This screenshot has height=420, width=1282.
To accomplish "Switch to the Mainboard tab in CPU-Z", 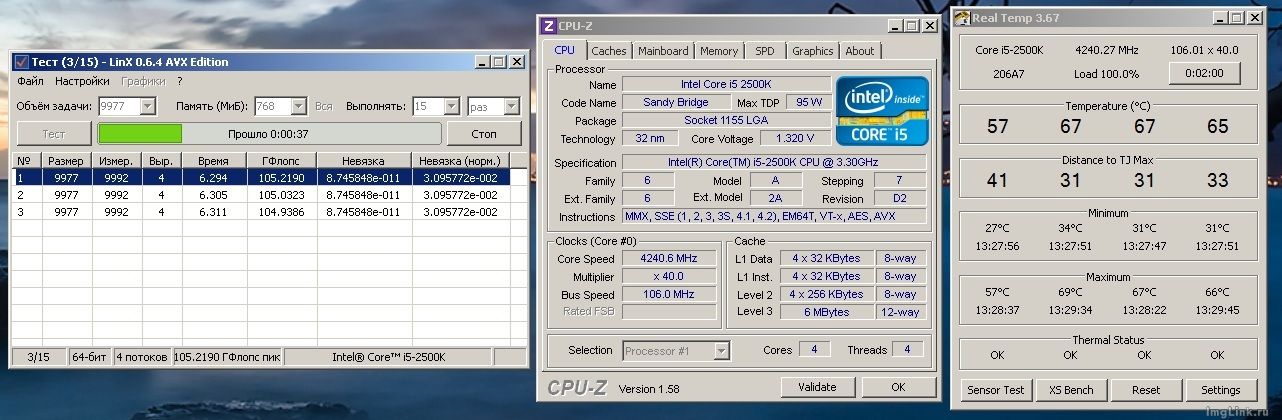I will pyautogui.click(x=663, y=51).
